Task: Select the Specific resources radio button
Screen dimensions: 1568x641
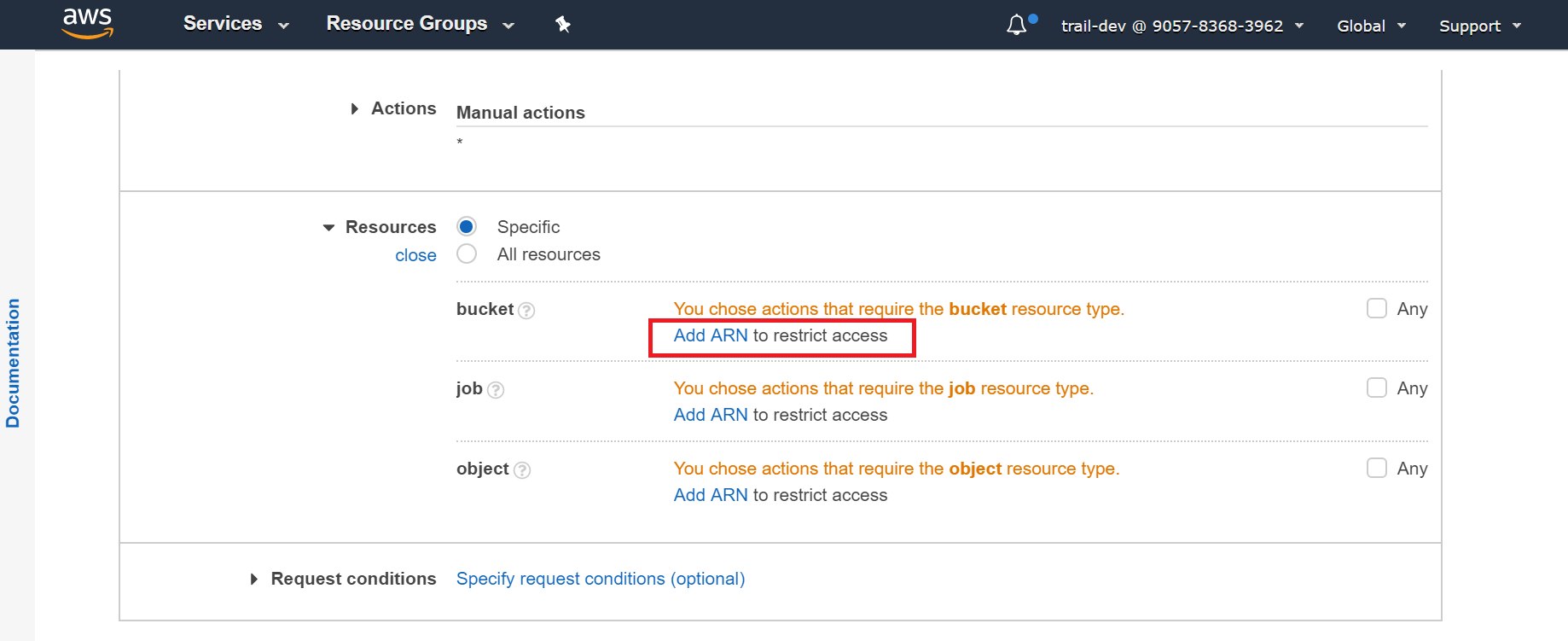Action: pos(467,226)
